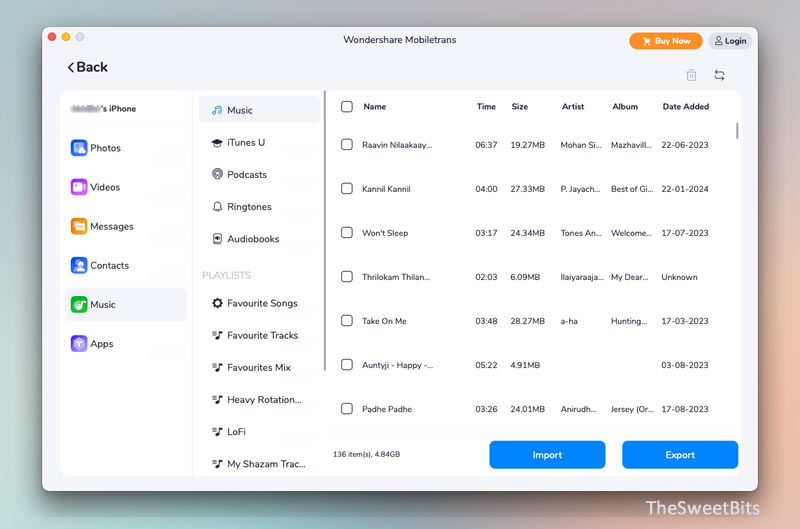The width and height of the screenshot is (800, 529).
Task: Open Messages category in sidebar
Action: [x=126, y=226]
